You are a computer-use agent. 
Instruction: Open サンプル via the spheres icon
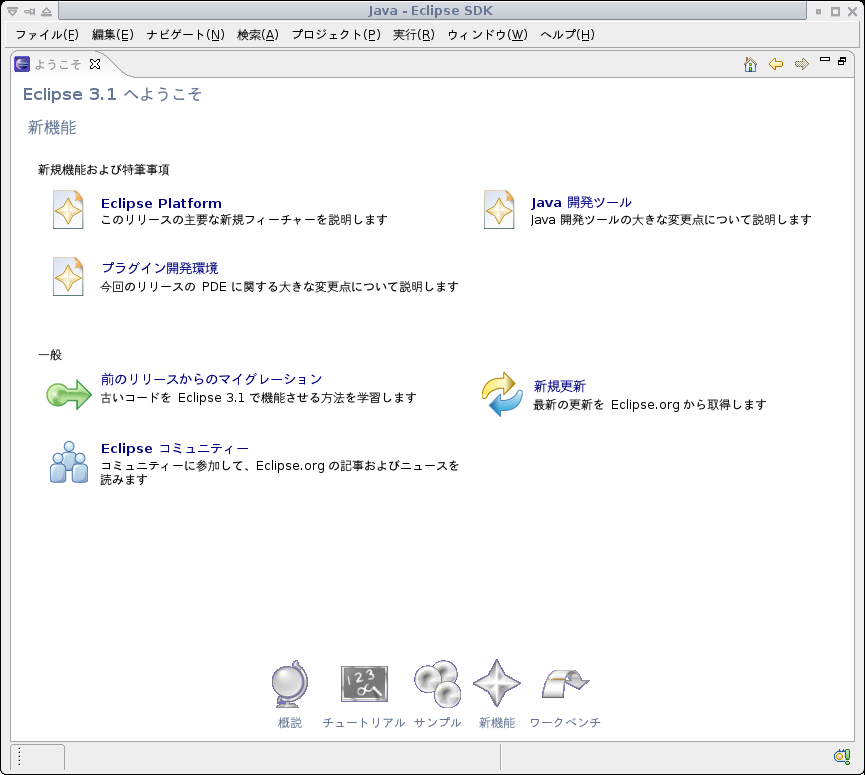437,684
